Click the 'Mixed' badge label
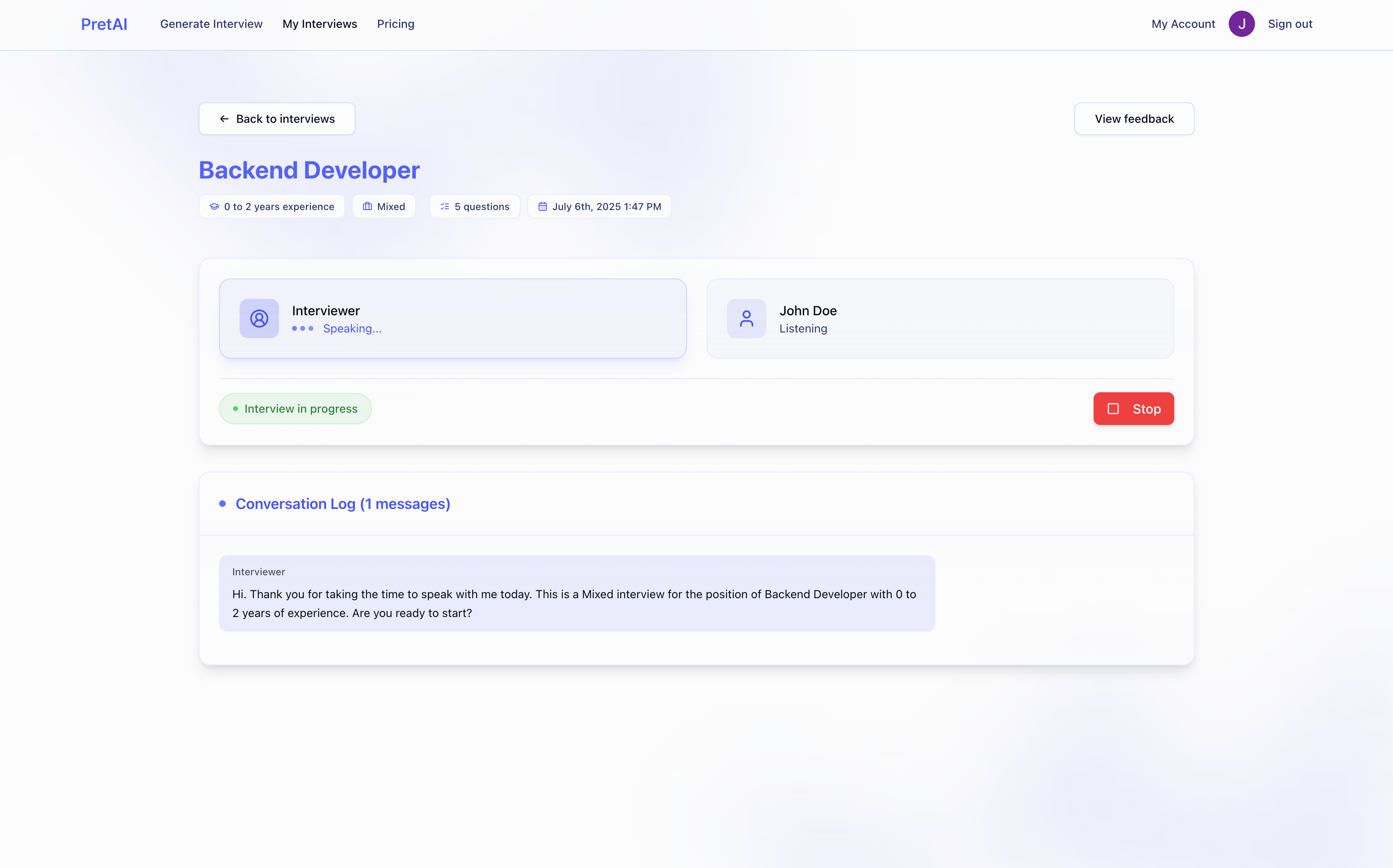The image size is (1393, 868). [391, 207]
